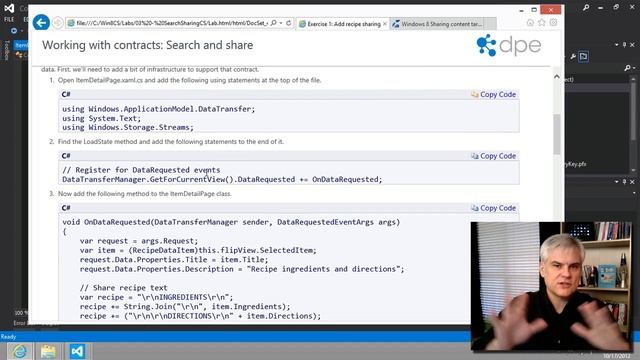Open Solution Explorer window position dropdown arrow

pos(617,44)
